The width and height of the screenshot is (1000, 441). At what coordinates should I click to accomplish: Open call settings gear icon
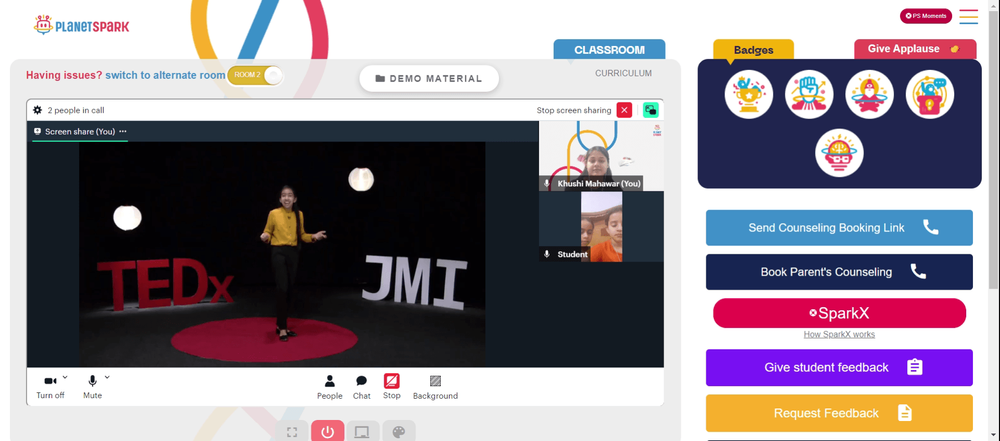click(38, 110)
